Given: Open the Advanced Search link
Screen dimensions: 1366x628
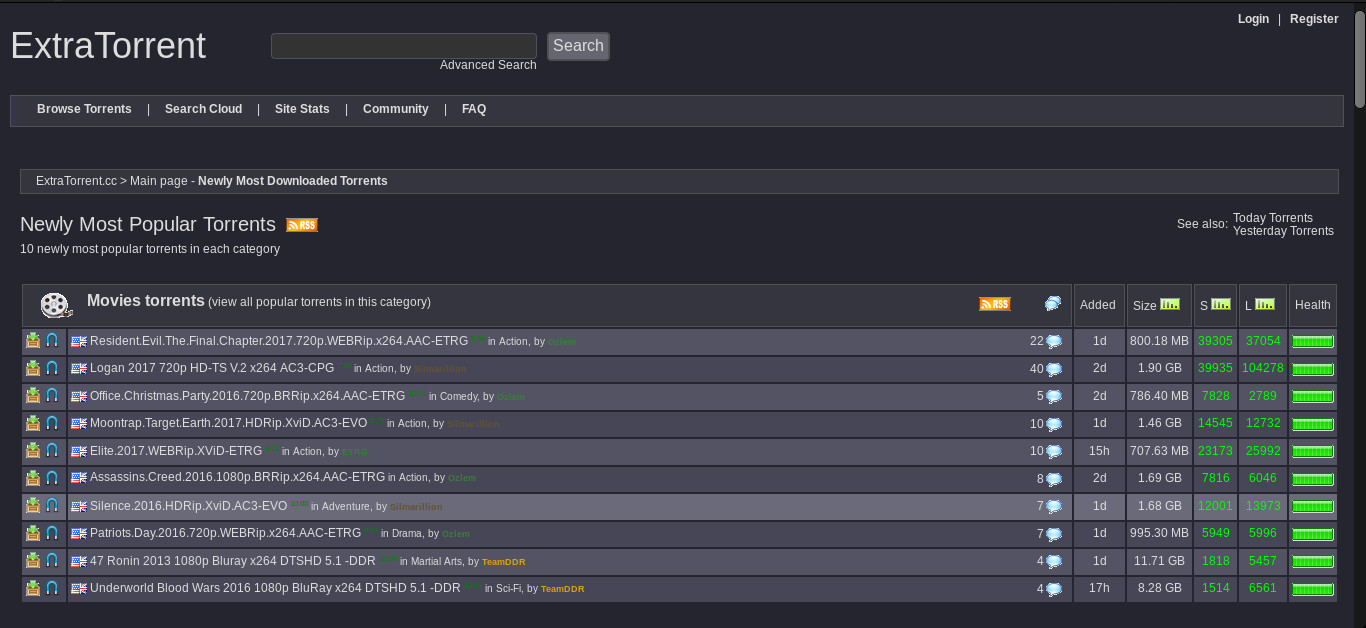Looking at the screenshot, I should [488, 65].
